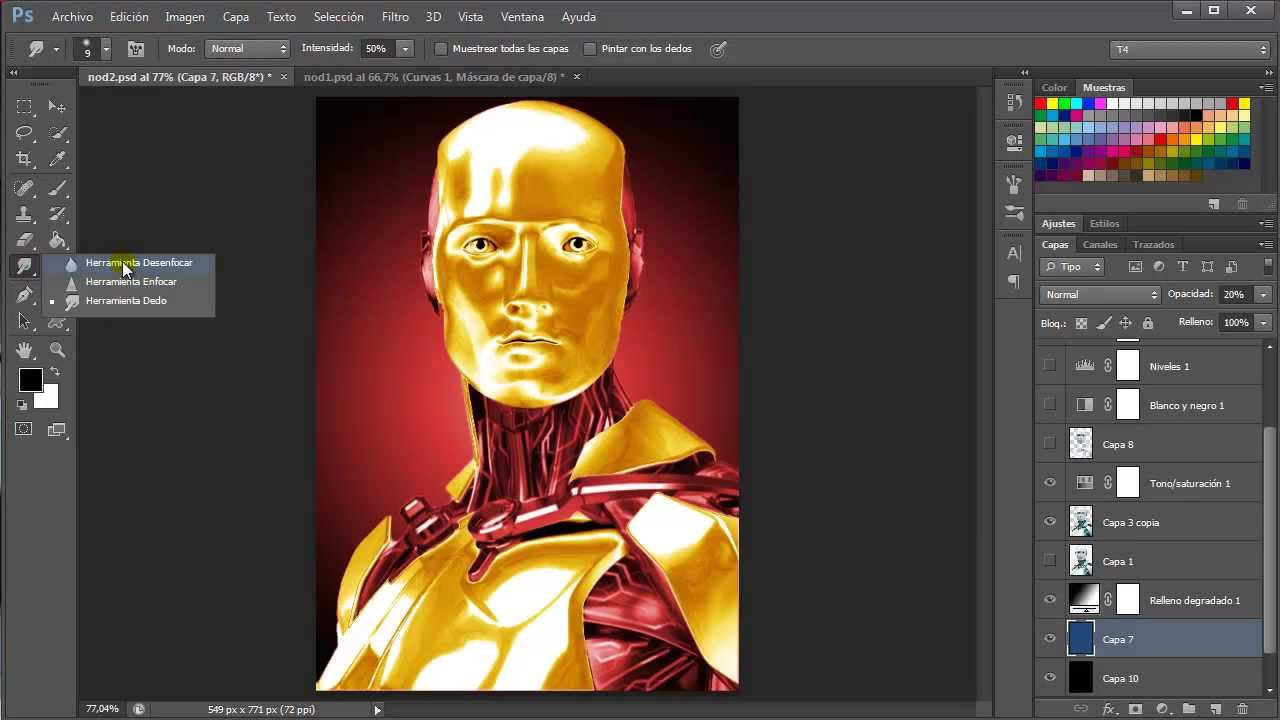Hide the Capa 7 layer
This screenshot has height=720, width=1280.
1049,639
